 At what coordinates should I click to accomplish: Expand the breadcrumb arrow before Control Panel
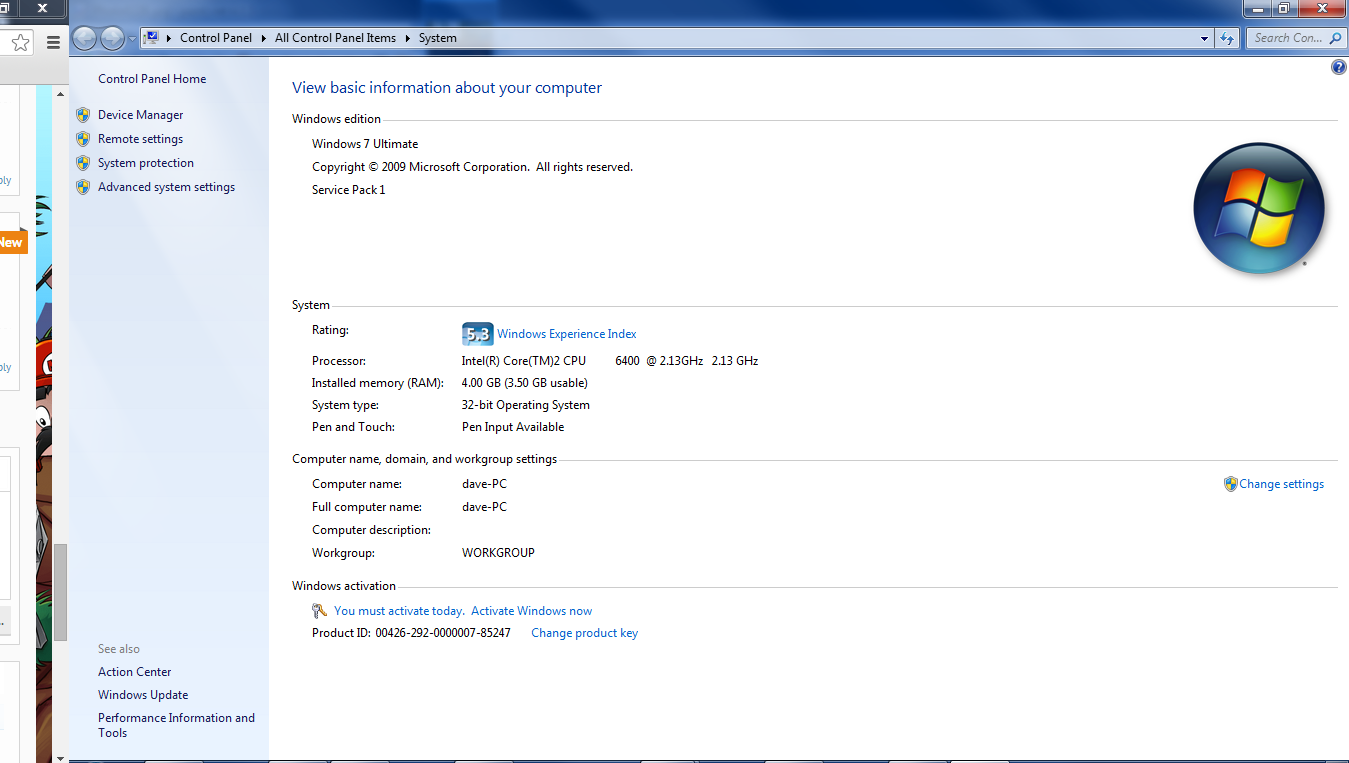[x=168, y=38]
